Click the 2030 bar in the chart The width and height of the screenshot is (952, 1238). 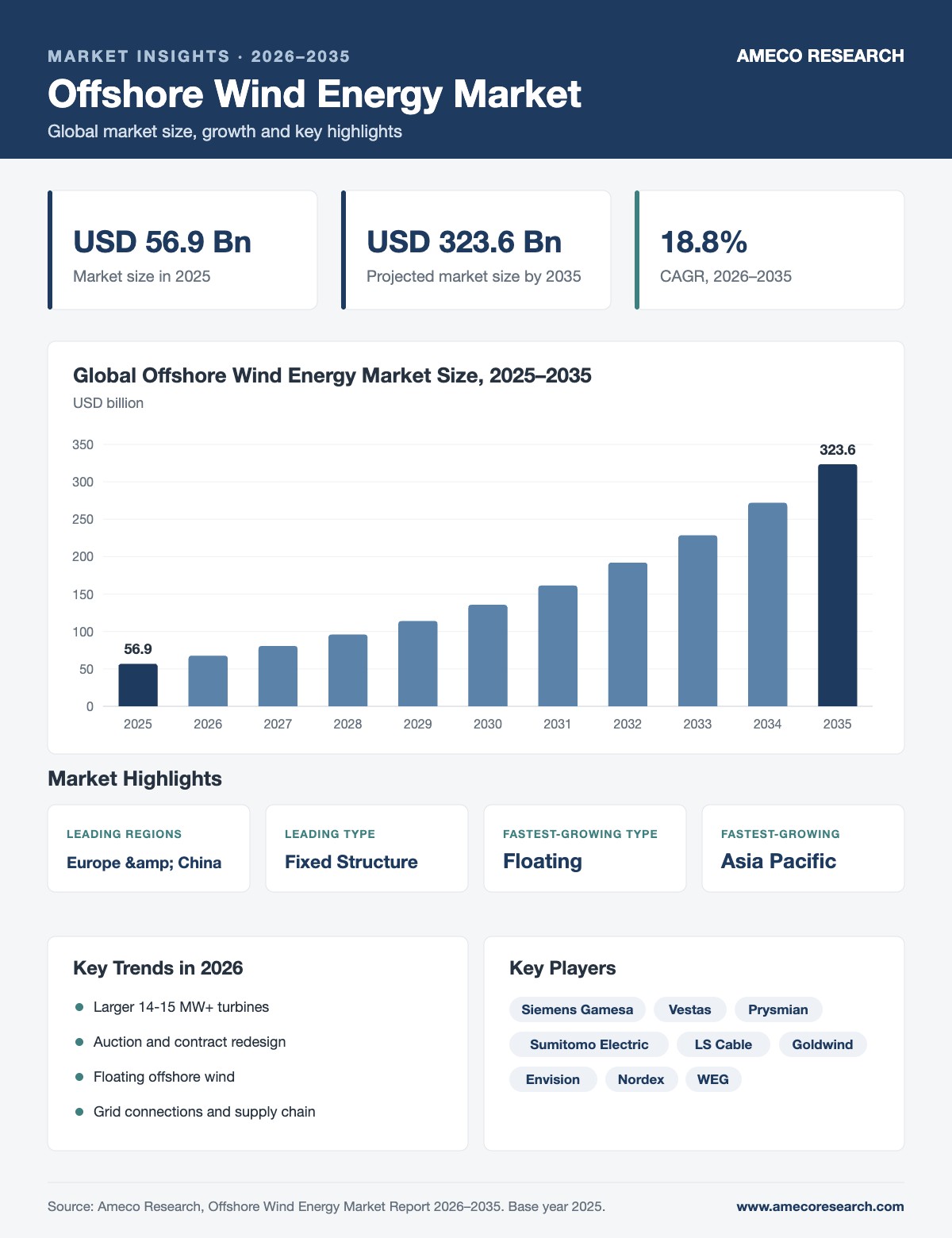click(x=488, y=656)
